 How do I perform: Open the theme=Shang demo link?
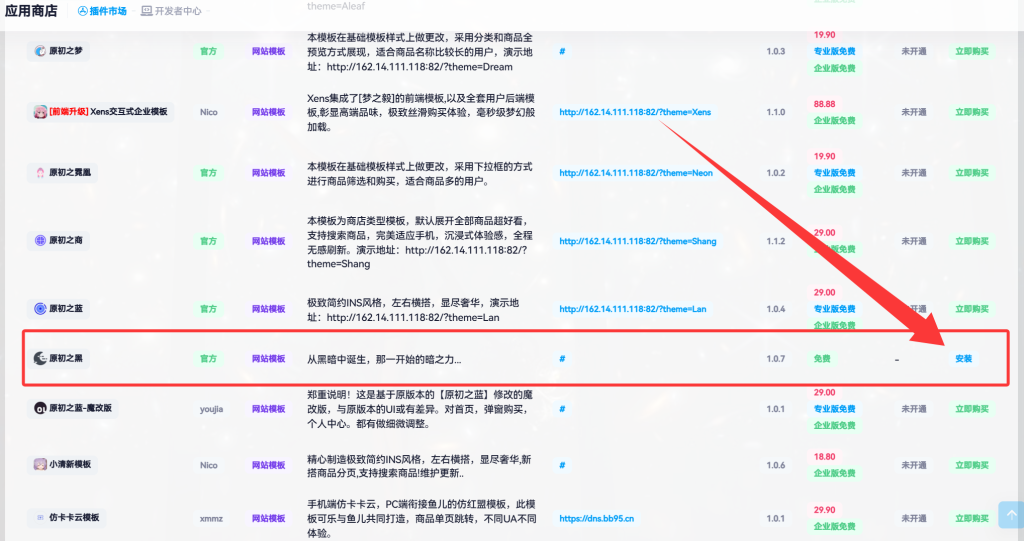click(637, 241)
